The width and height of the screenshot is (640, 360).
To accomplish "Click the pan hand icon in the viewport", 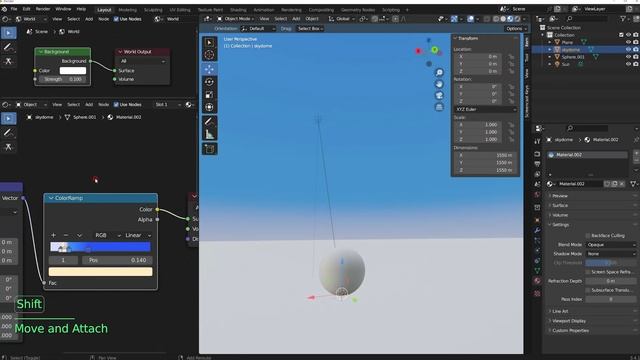I will tap(439, 84).
